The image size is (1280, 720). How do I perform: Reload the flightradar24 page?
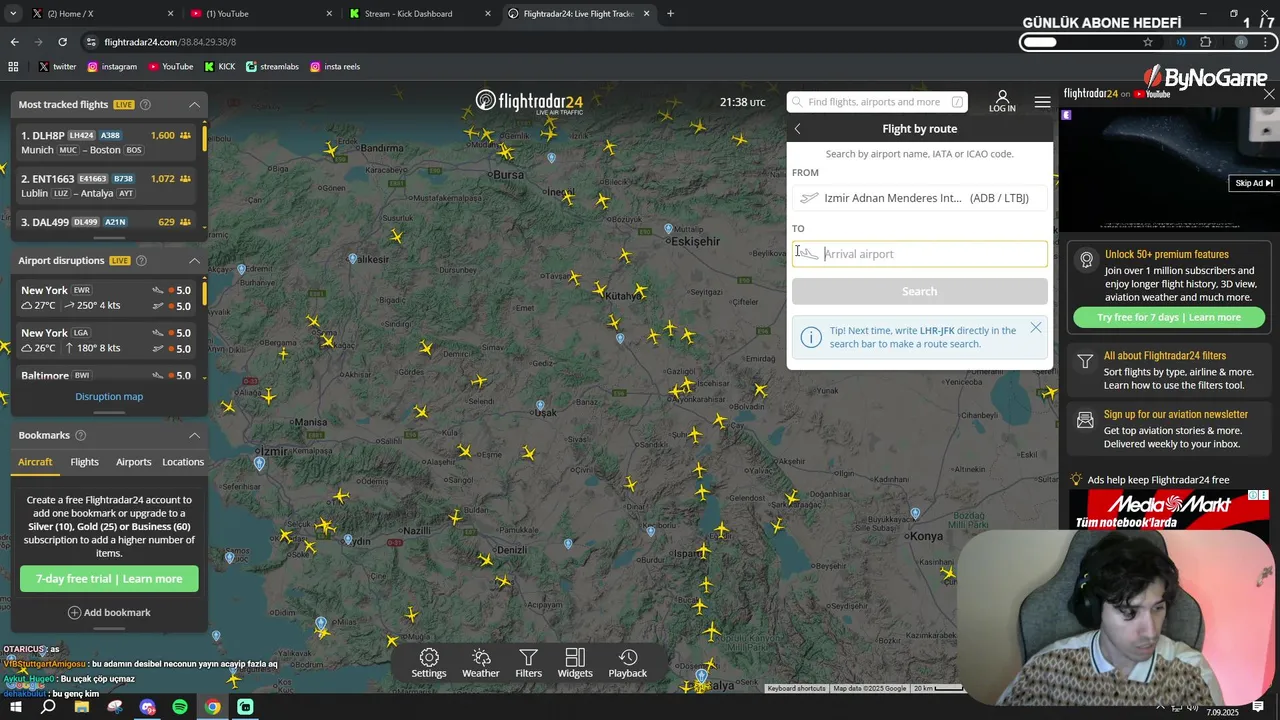62,42
